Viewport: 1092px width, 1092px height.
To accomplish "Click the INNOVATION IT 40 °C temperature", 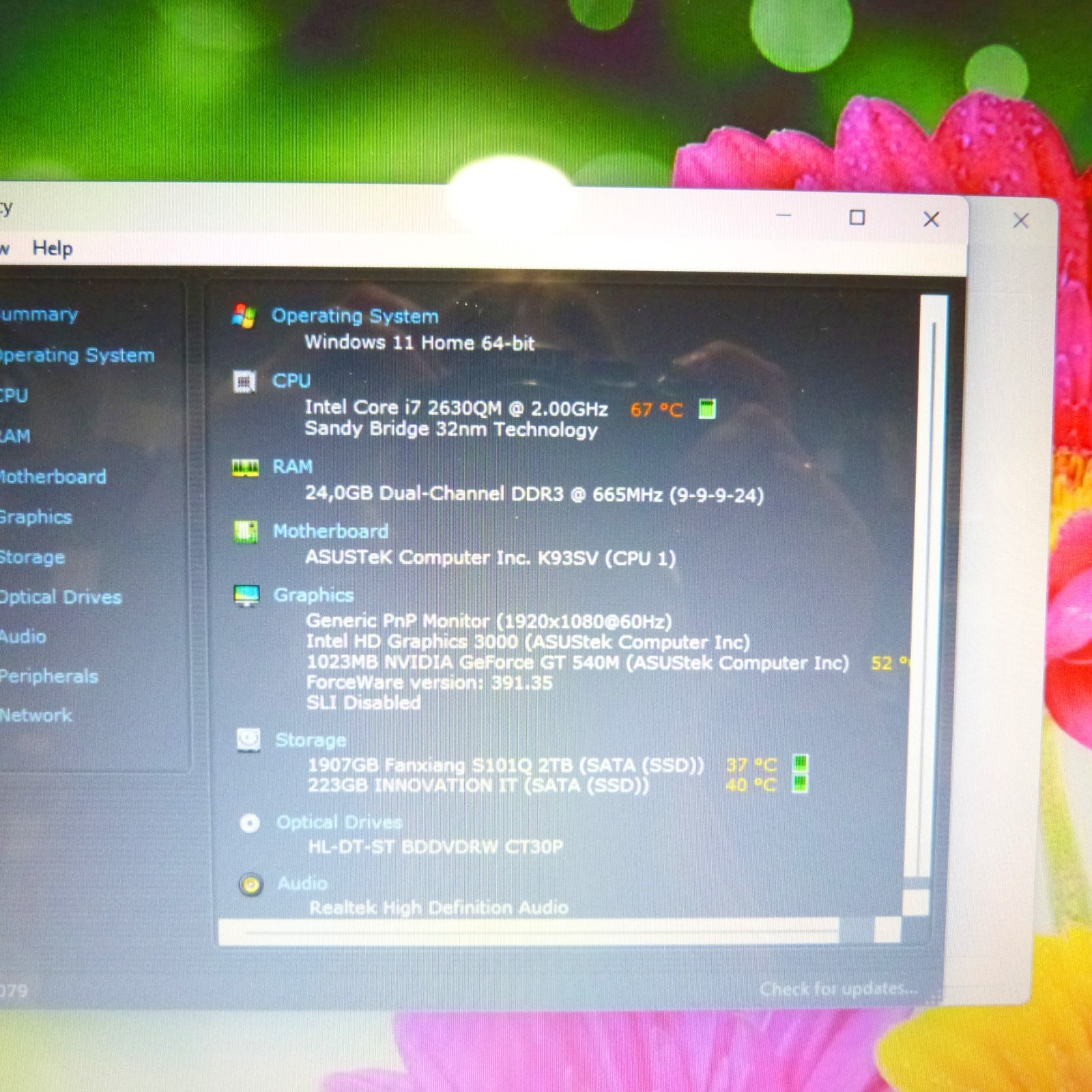I will (751, 785).
